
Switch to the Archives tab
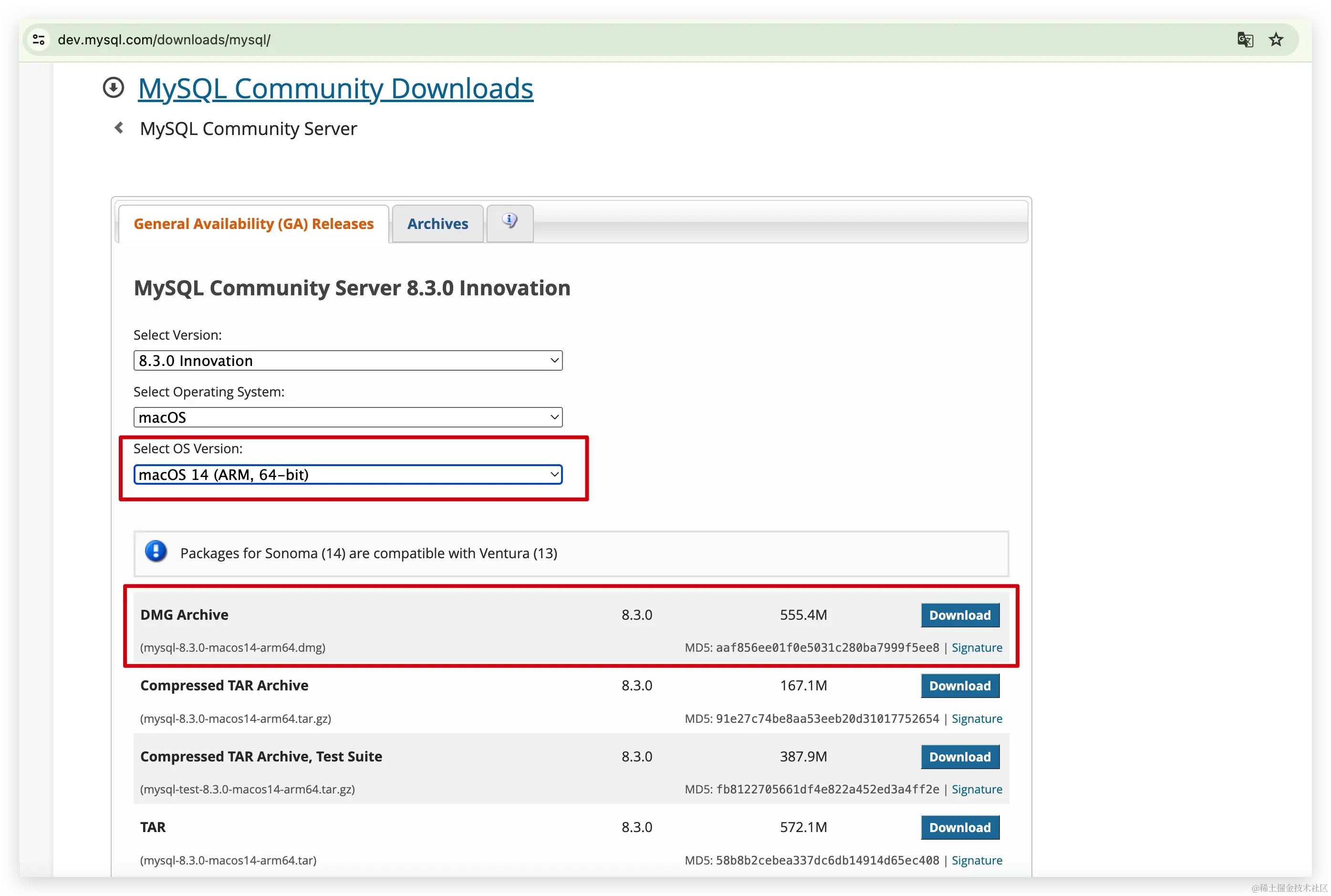tap(437, 223)
